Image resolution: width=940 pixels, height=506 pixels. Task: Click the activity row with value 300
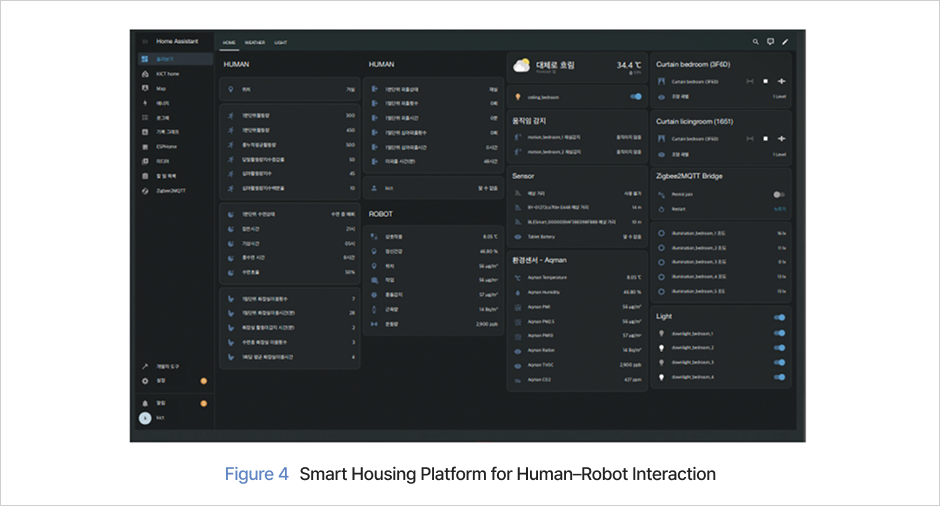point(290,115)
